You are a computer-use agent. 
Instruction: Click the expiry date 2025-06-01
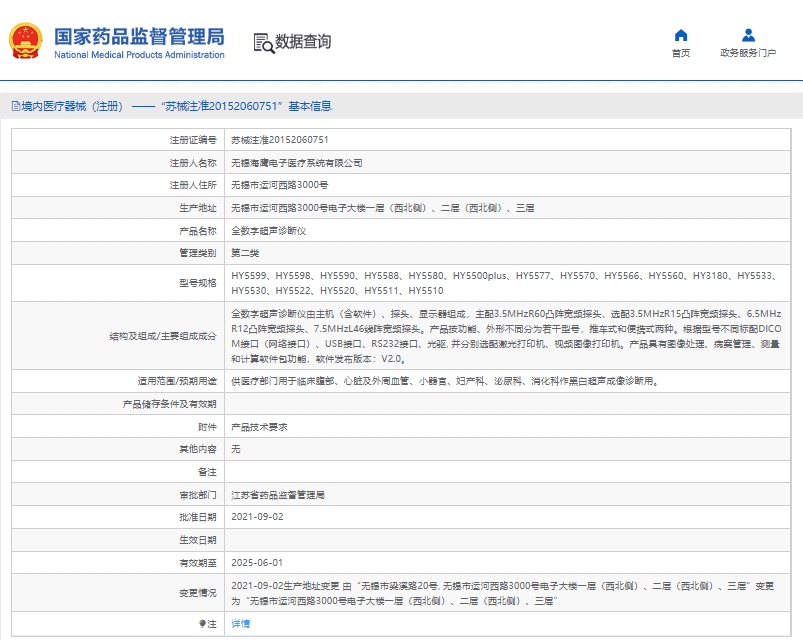[x=257, y=563]
